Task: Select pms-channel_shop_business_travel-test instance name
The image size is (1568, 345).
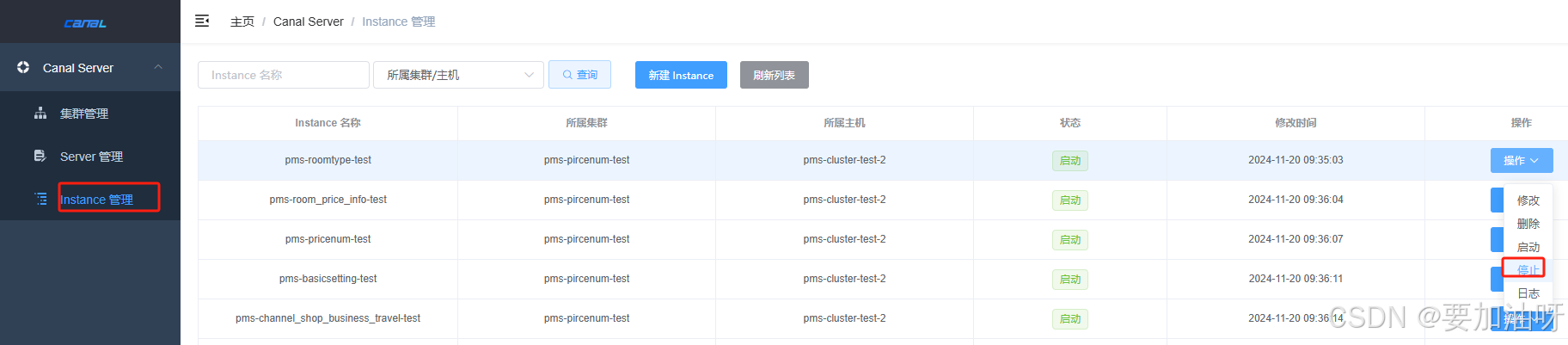Action: tap(328, 318)
